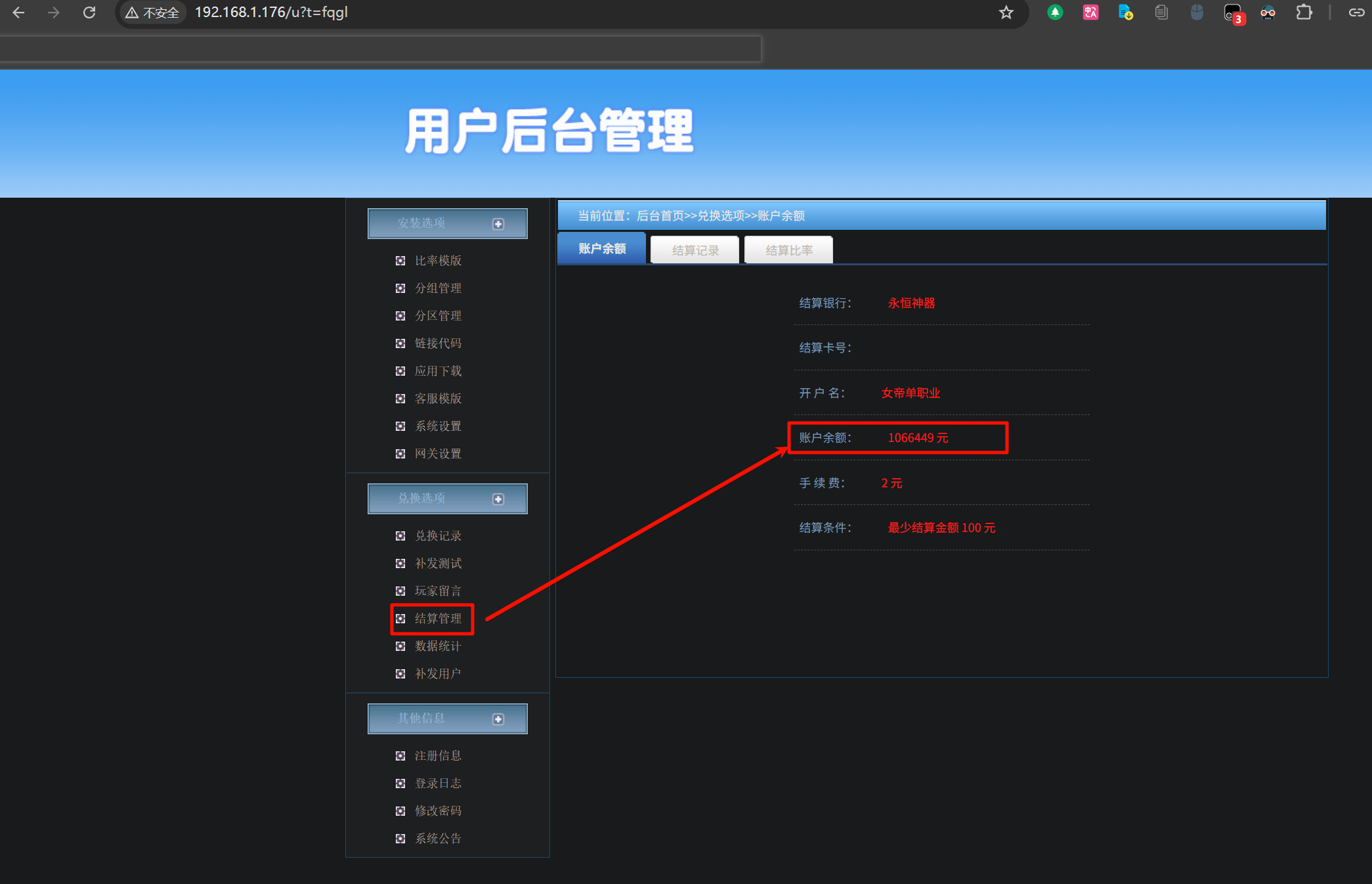
Task: Open 兑换记录 menu item
Action: click(x=438, y=536)
